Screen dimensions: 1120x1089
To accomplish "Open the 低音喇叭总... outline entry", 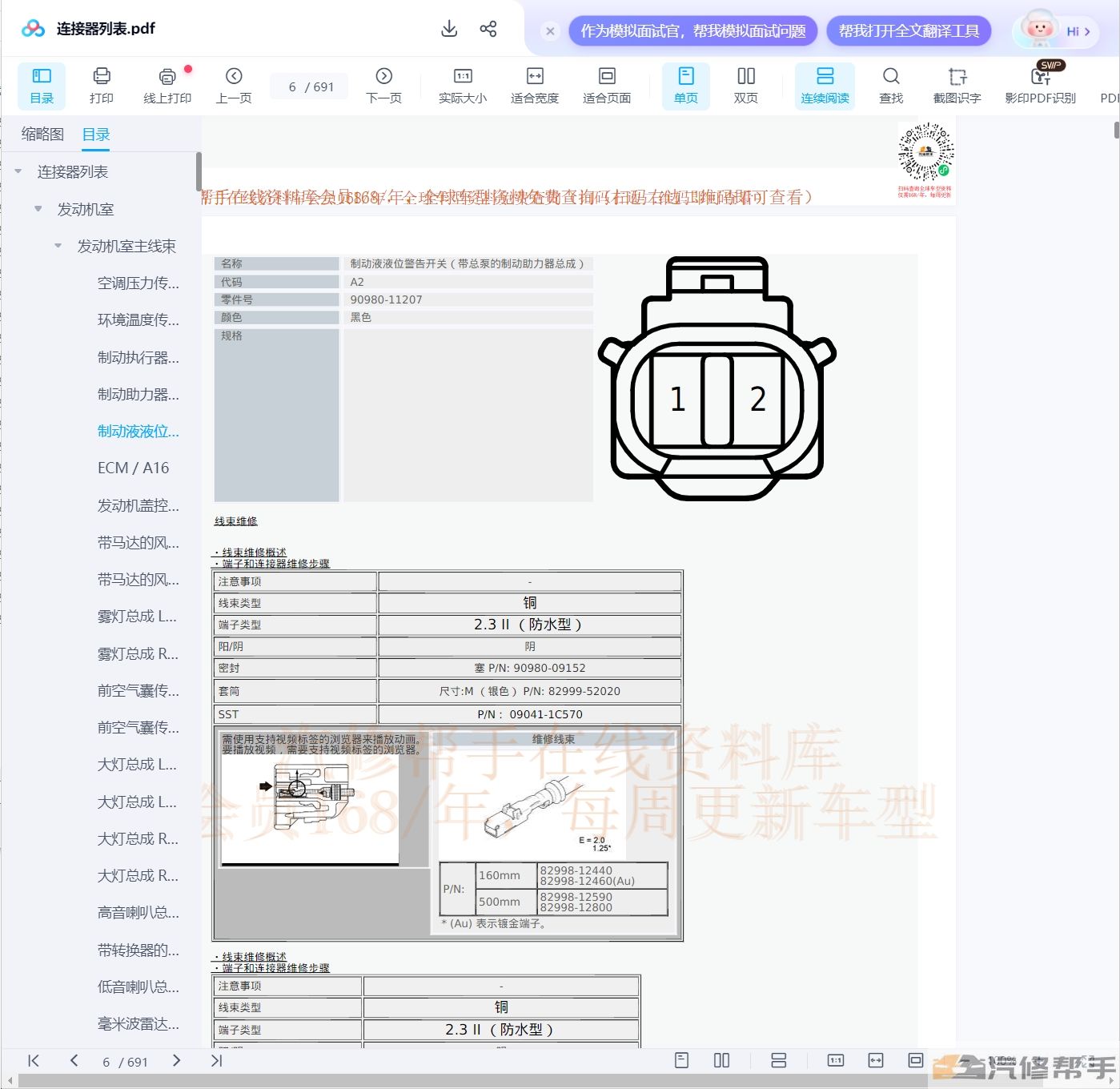I will [x=138, y=987].
